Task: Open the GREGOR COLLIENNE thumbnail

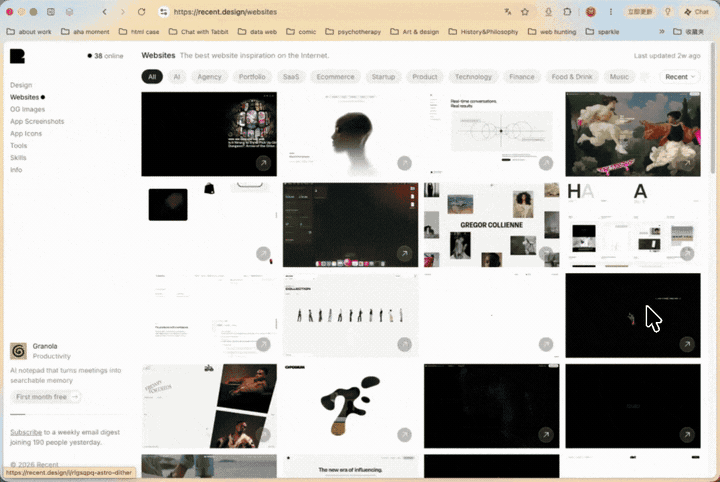Action: [x=491, y=225]
